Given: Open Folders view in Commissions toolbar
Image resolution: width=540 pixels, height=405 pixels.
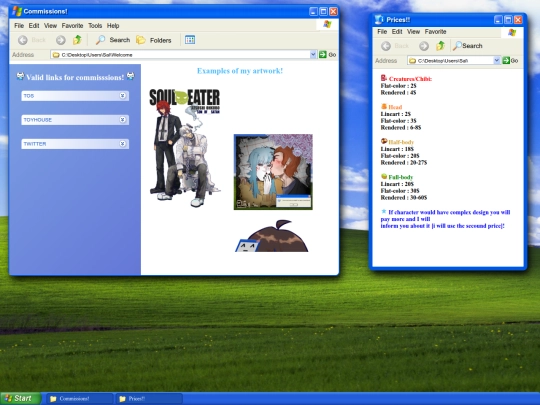Looking at the screenshot, I should [x=154, y=40].
